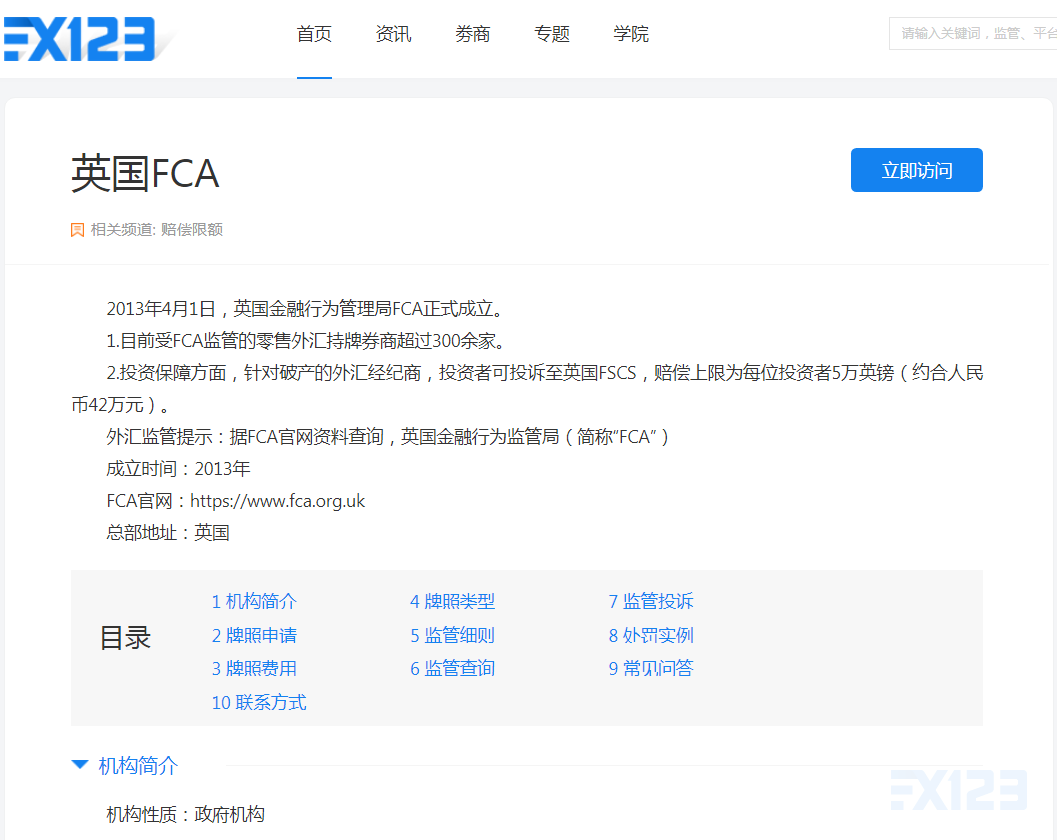The height and width of the screenshot is (840, 1057).
Task: Jump to 9 常见问答 in contents
Action: [651, 669]
